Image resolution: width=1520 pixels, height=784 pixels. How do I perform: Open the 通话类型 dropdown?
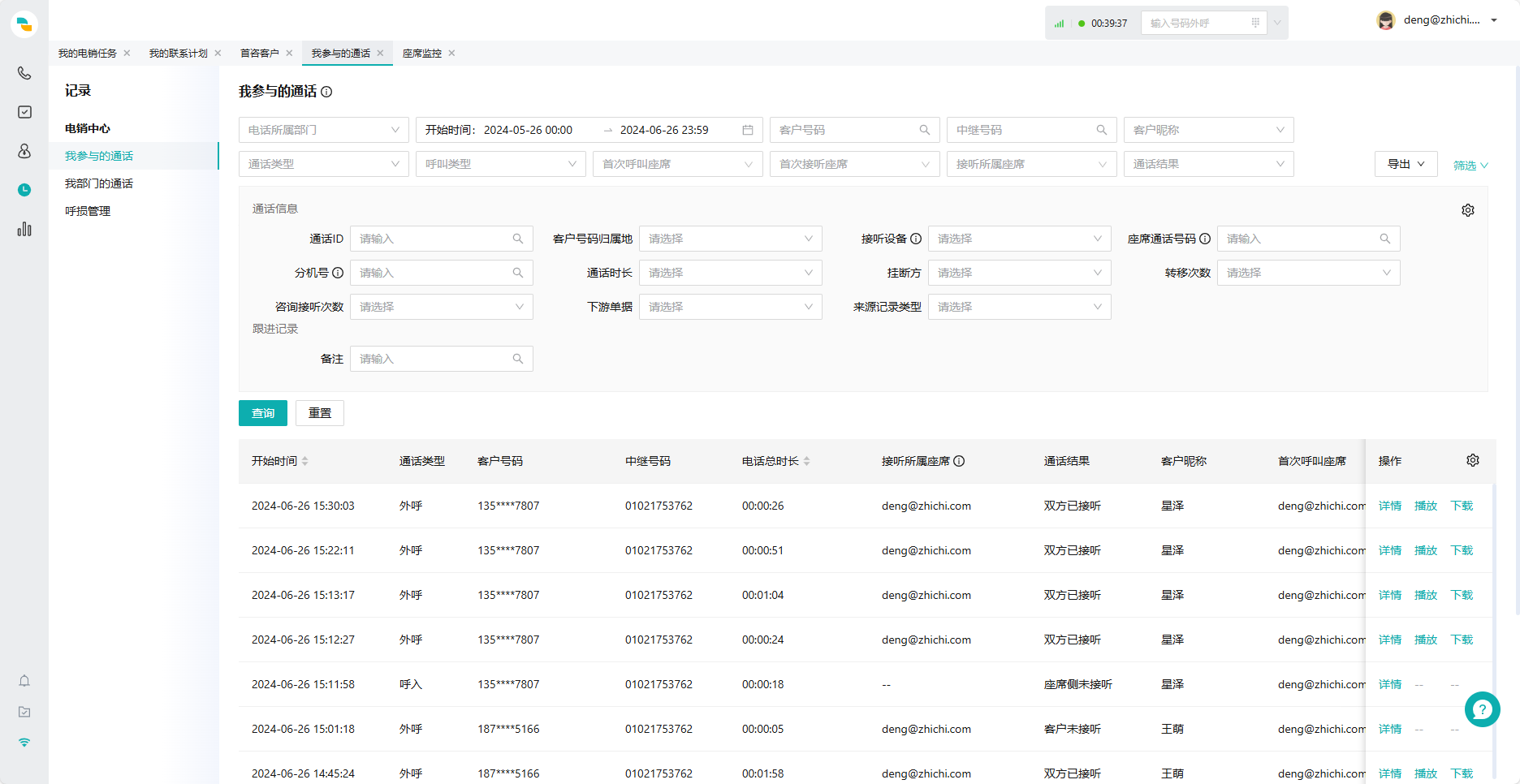pyautogui.click(x=324, y=164)
